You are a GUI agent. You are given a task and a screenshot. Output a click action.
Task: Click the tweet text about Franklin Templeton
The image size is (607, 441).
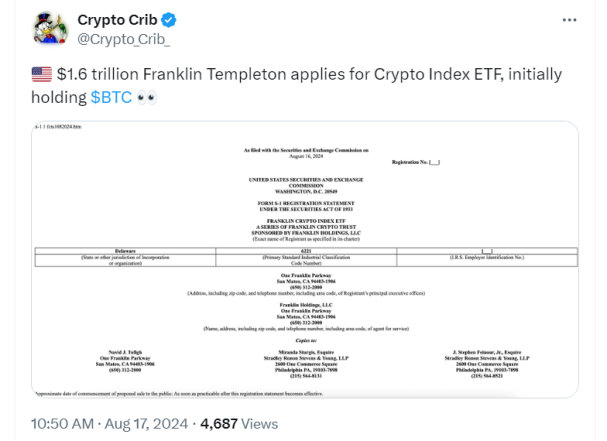[x=297, y=86]
